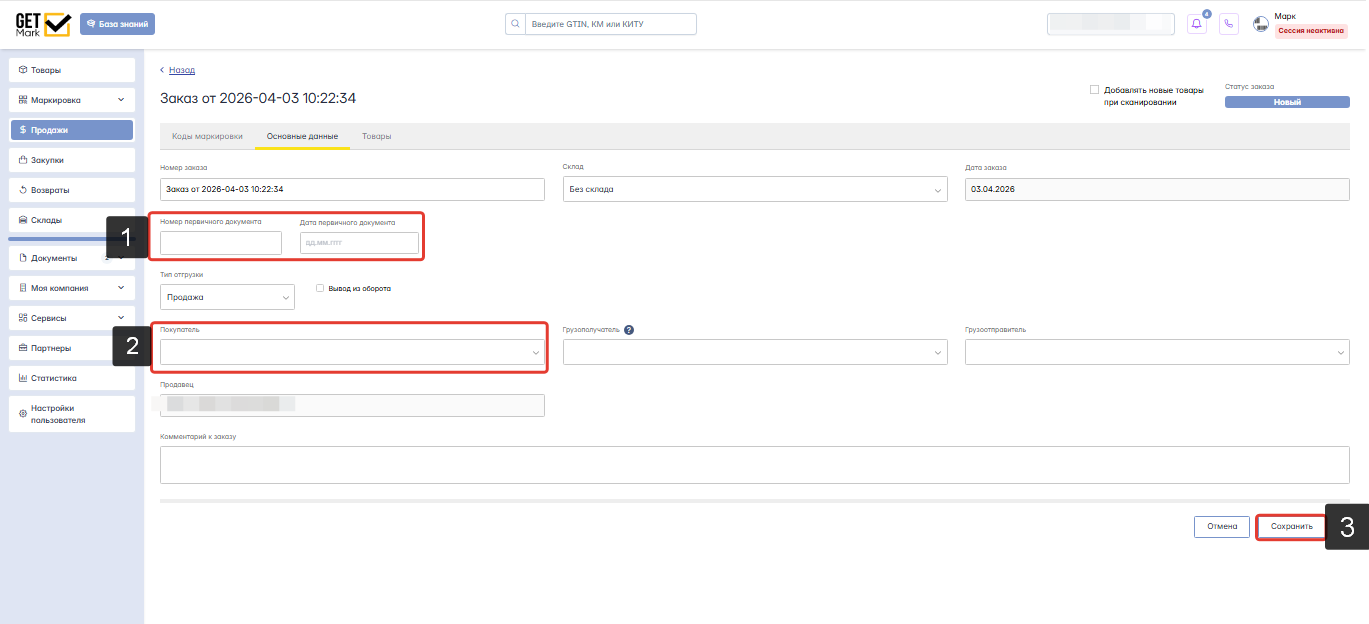Open the Тип отгрузки dropdown
Screen dimensions: 1369x624
(227, 297)
